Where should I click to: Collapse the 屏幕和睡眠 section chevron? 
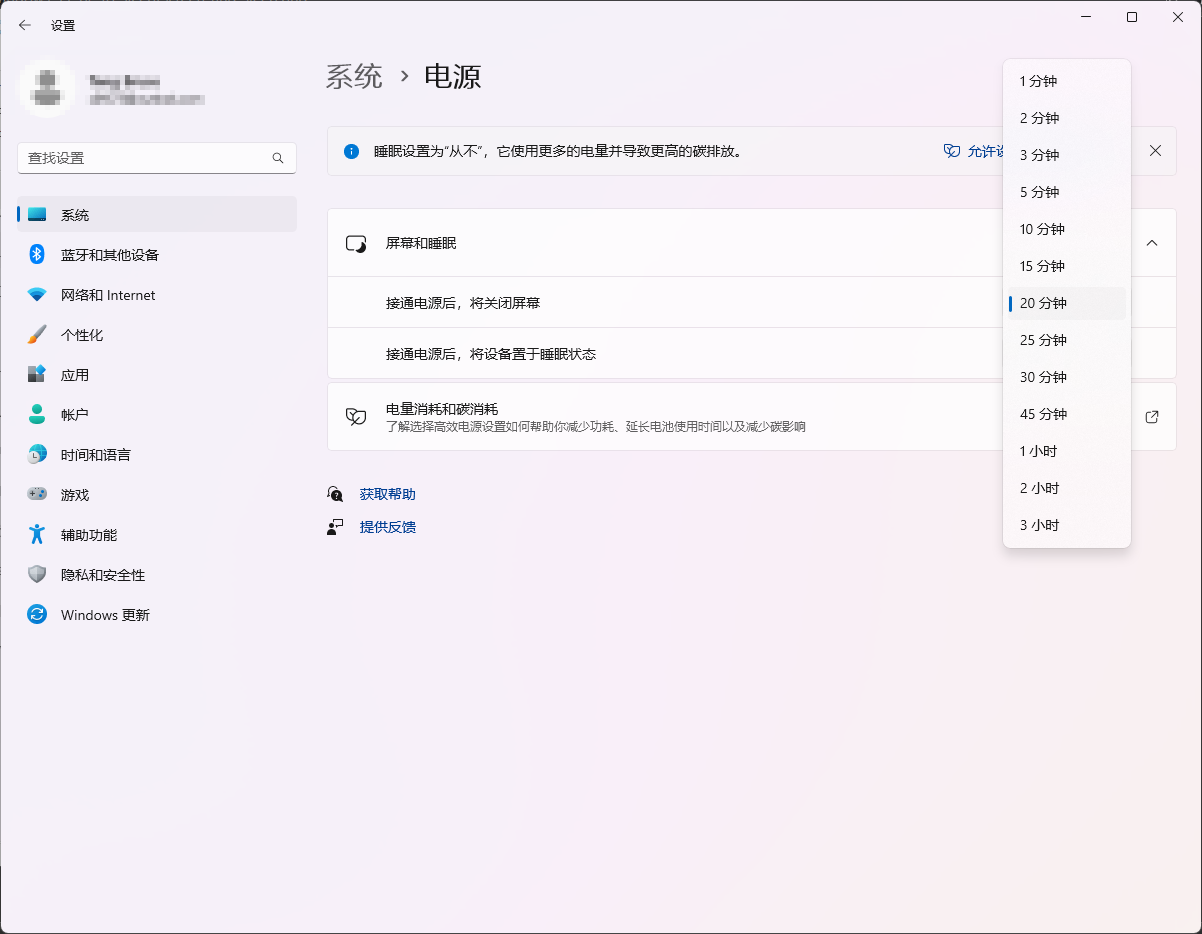pos(1152,243)
